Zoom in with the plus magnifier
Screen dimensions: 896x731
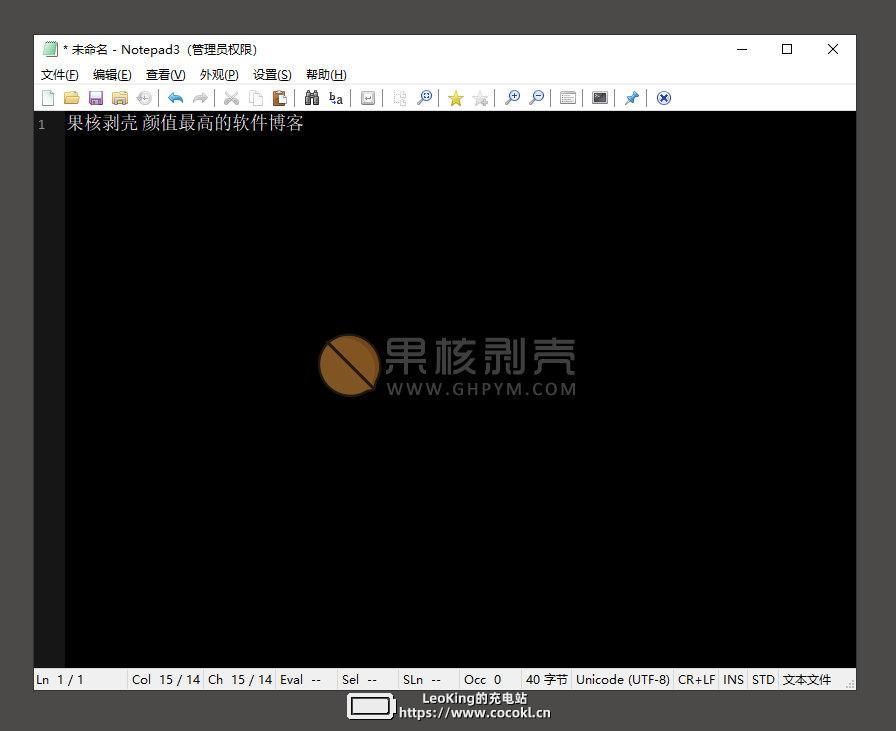point(512,98)
